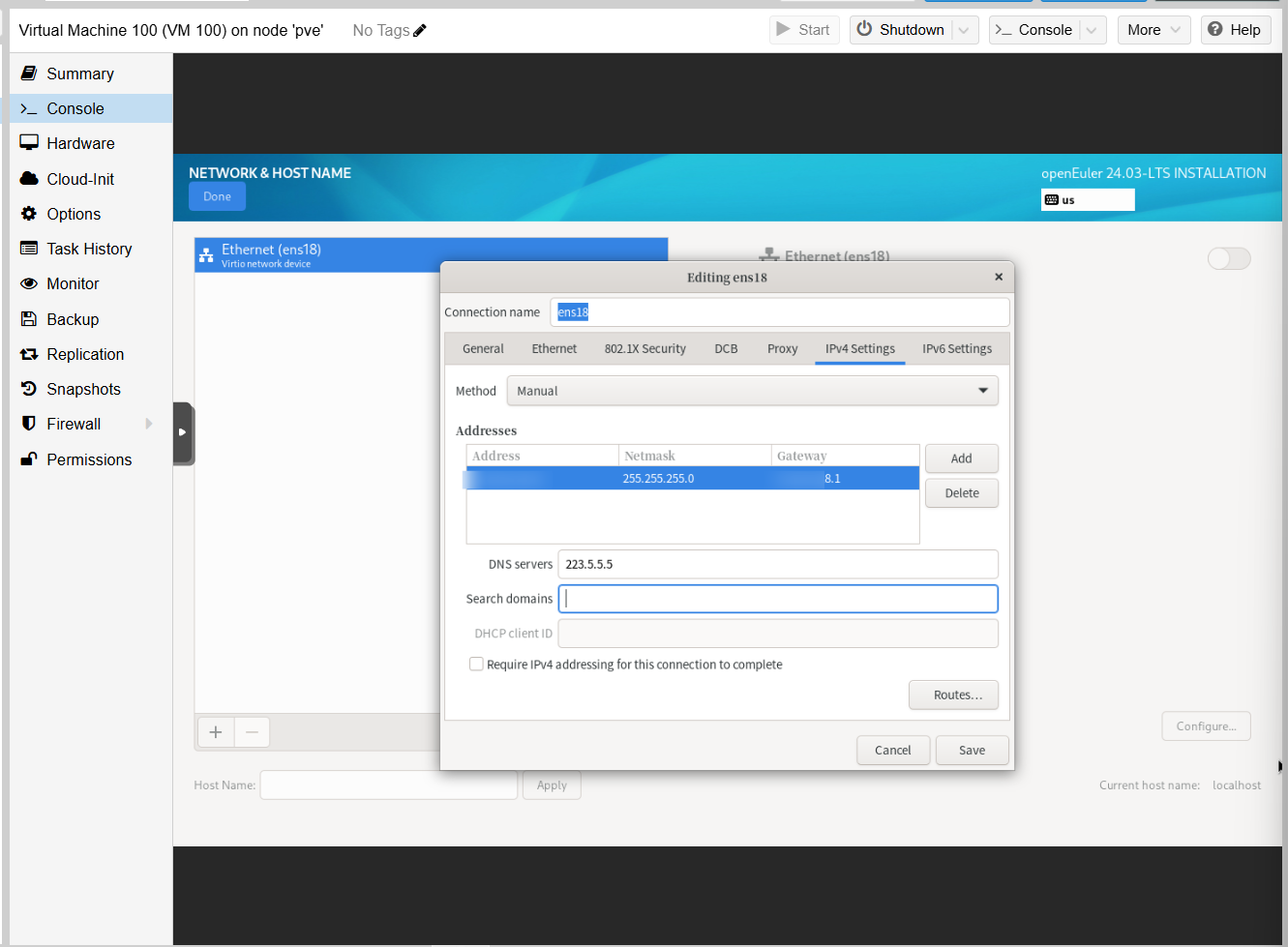Switch to the IPv6 Settings tab
Viewport: 1288px width, 947px height.
tap(956, 349)
